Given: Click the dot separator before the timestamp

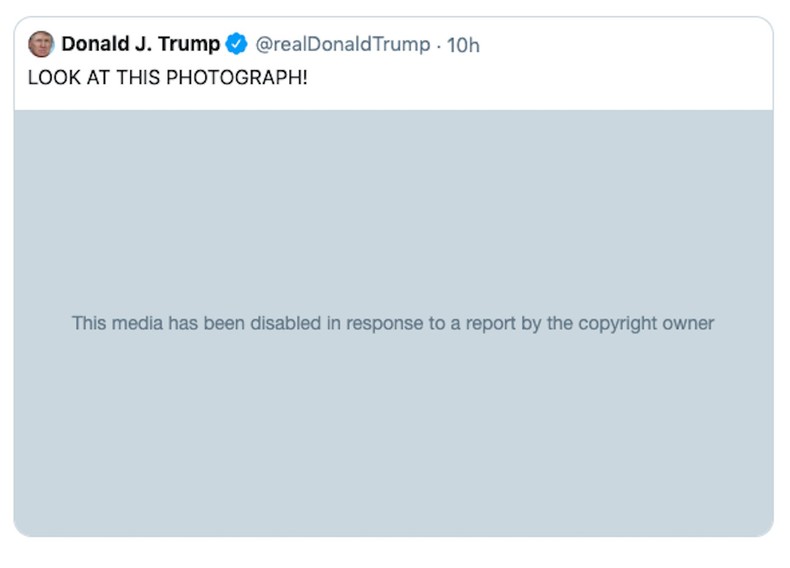Looking at the screenshot, I should 438,45.
